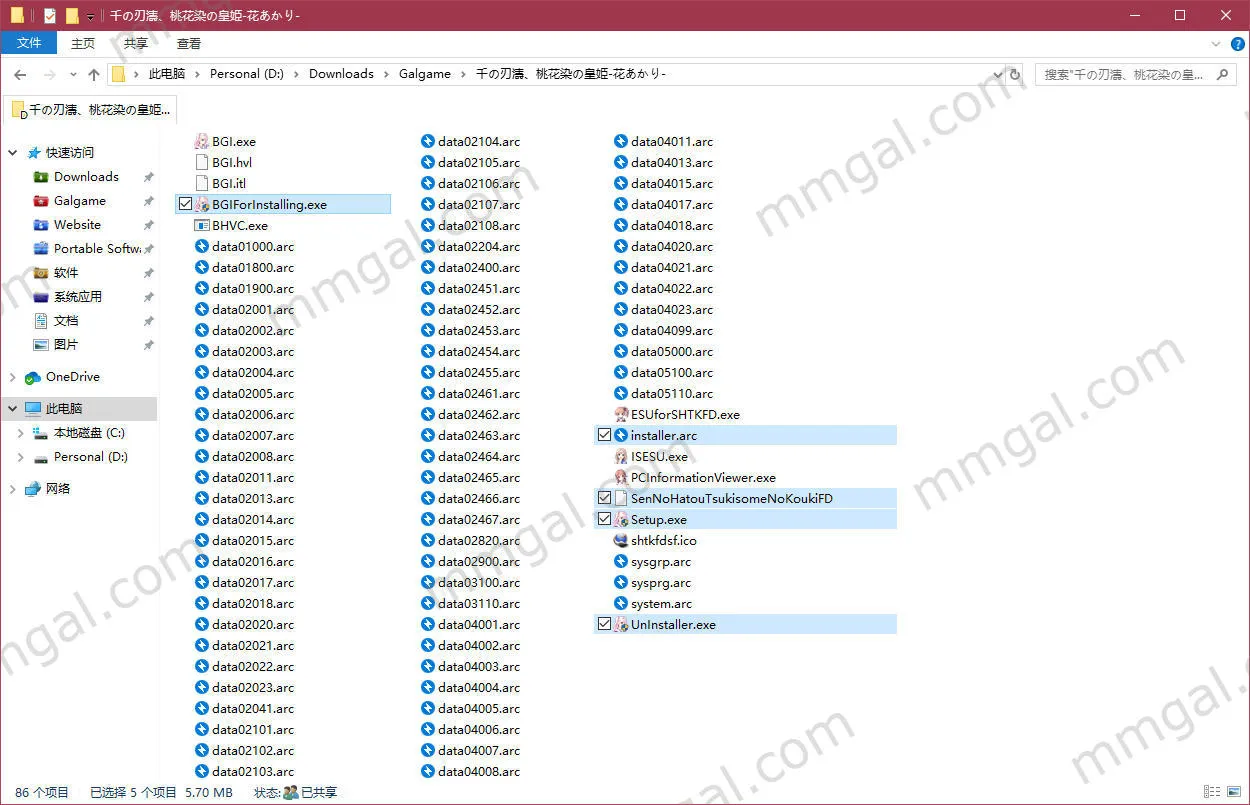
Task: Click the search box for this folder
Action: [1125, 74]
